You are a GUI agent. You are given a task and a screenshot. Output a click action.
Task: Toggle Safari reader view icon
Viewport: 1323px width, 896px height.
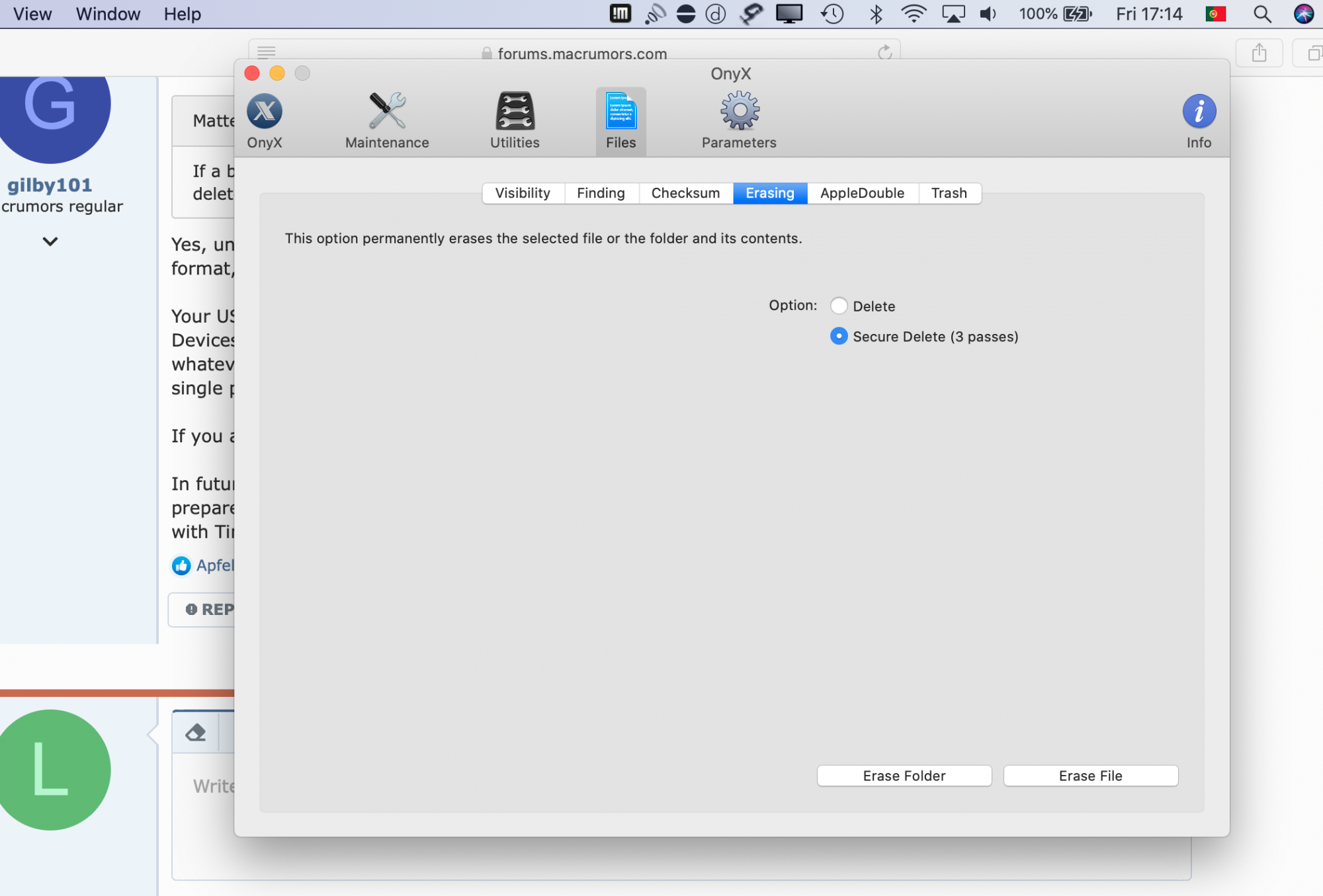point(267,52)
